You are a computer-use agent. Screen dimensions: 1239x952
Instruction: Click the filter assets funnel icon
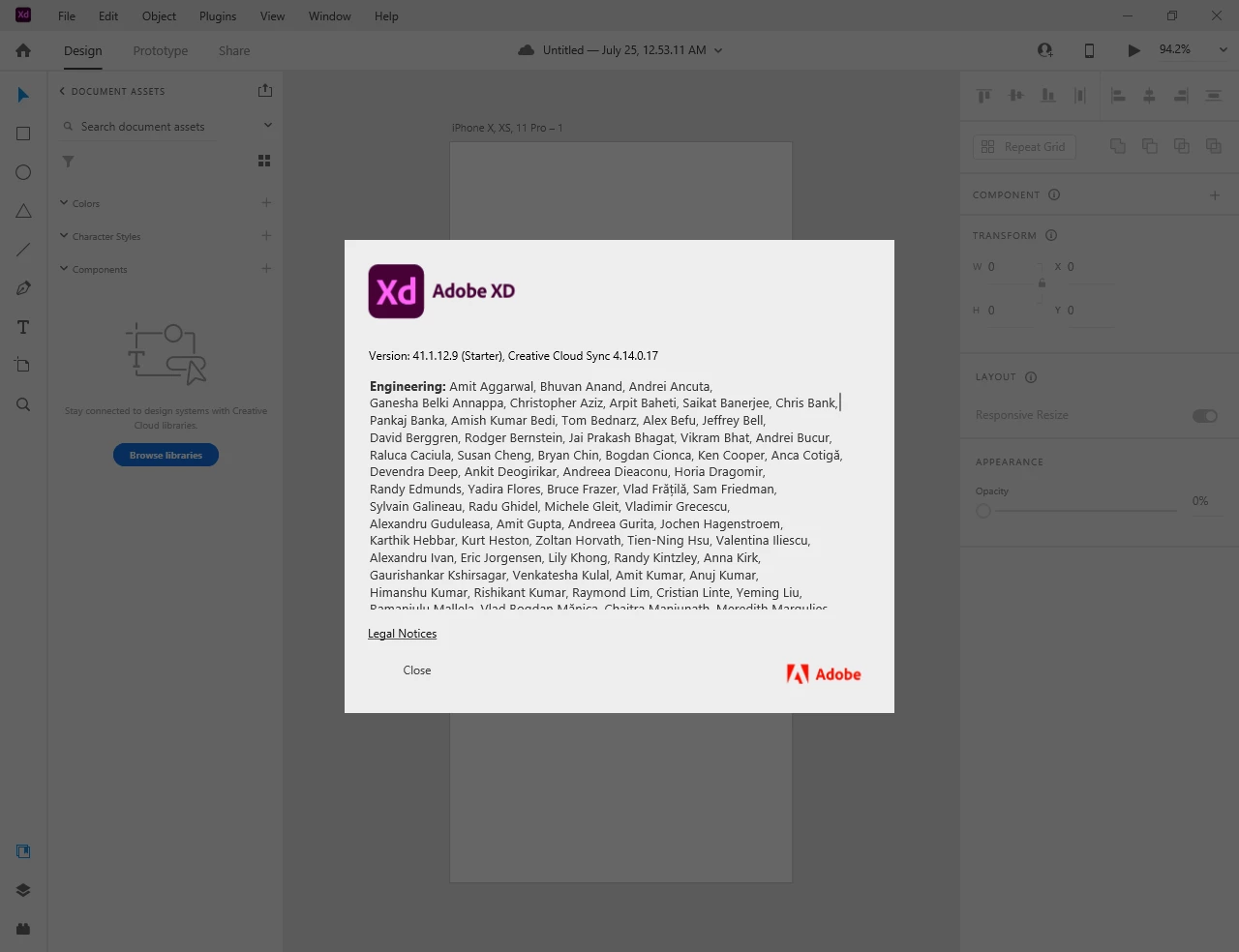68,162
